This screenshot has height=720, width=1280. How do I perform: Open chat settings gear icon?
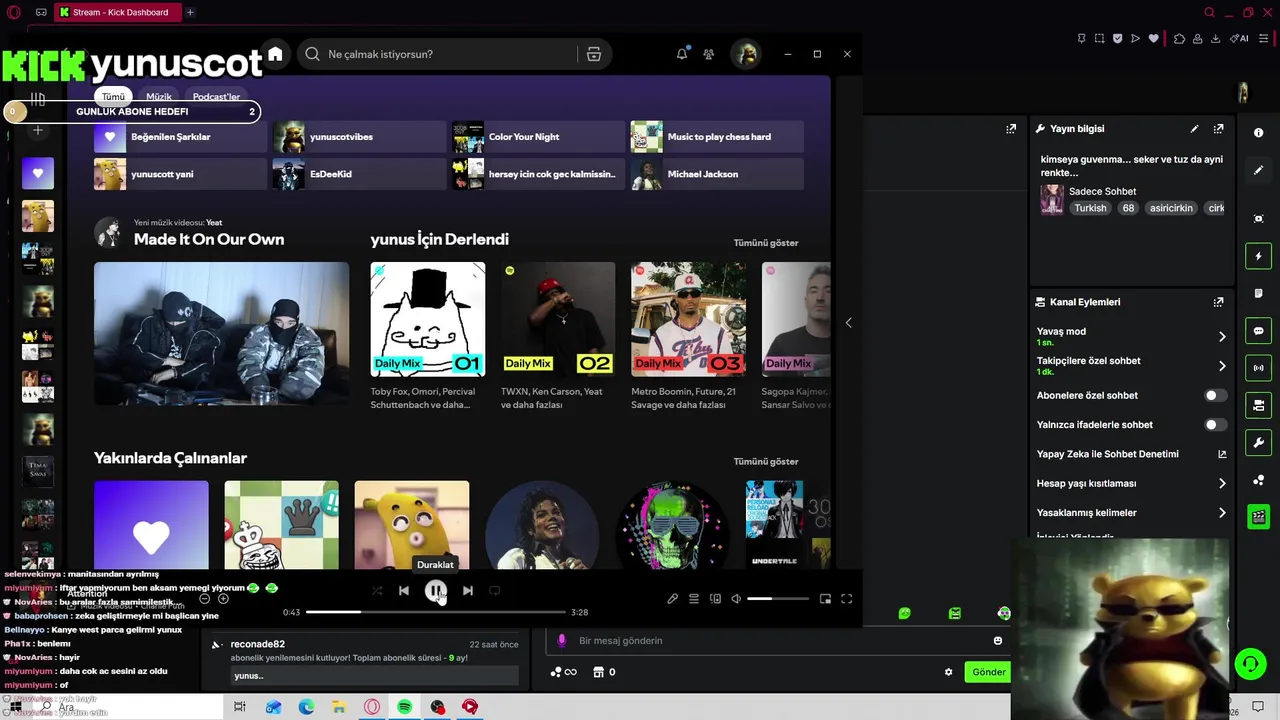pos(948,672)
